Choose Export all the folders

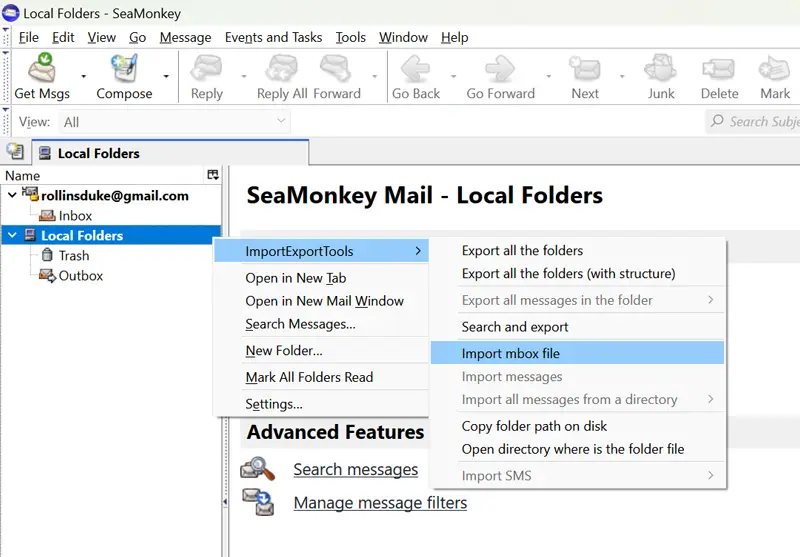[522, 251]
